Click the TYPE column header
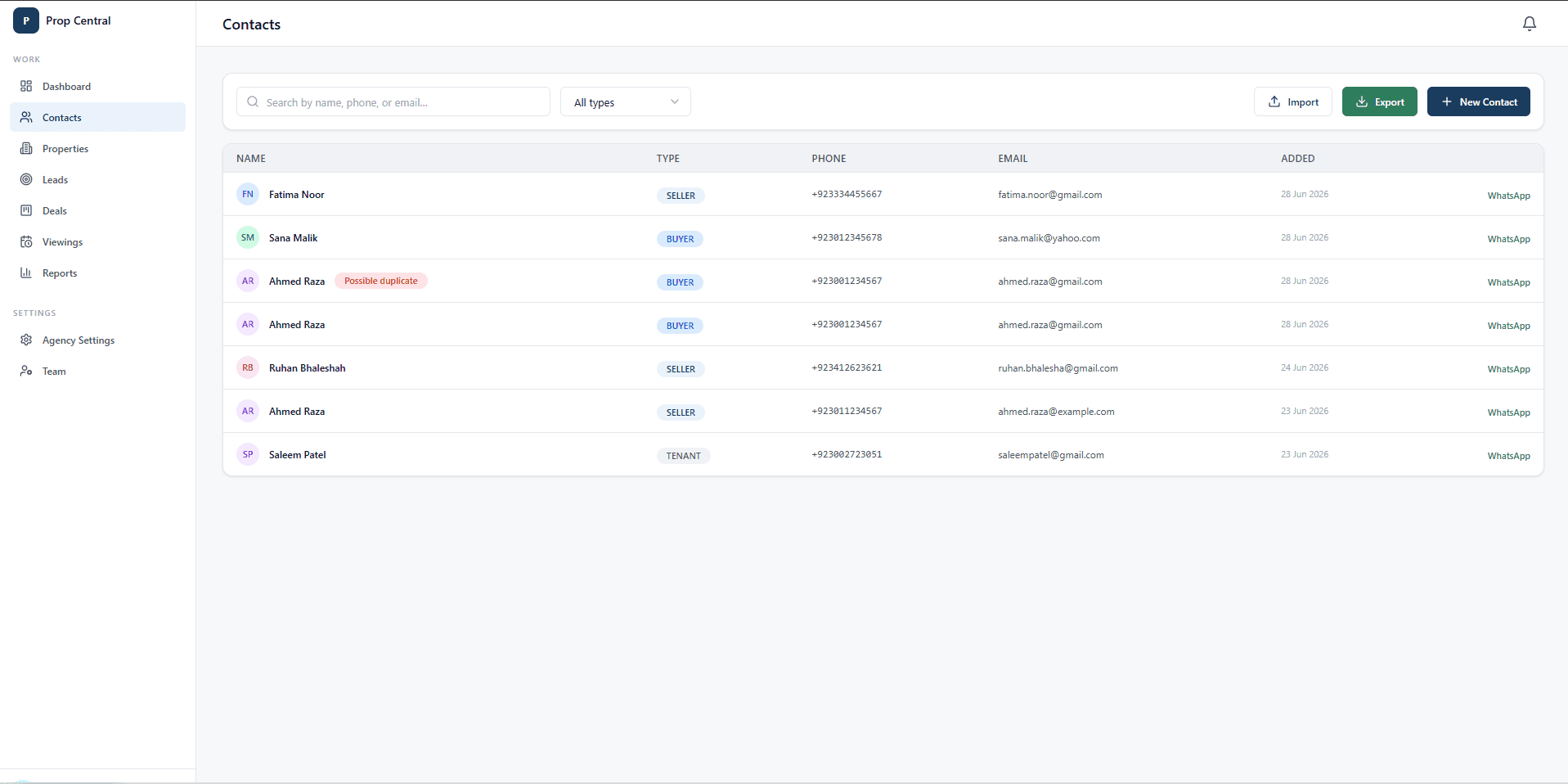Screen dimensions: 1568x784 click(668, 159)
